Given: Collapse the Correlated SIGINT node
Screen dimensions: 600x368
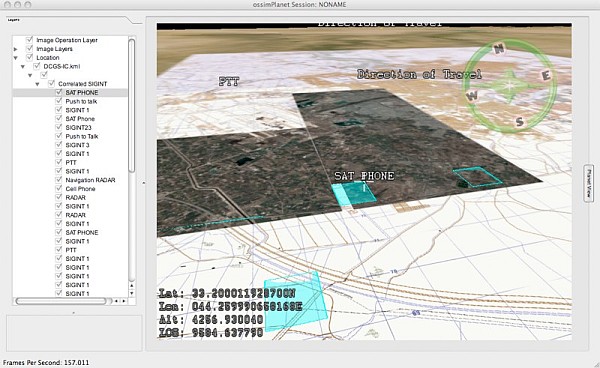Looking at the screenshot, I should click(38, 84).
